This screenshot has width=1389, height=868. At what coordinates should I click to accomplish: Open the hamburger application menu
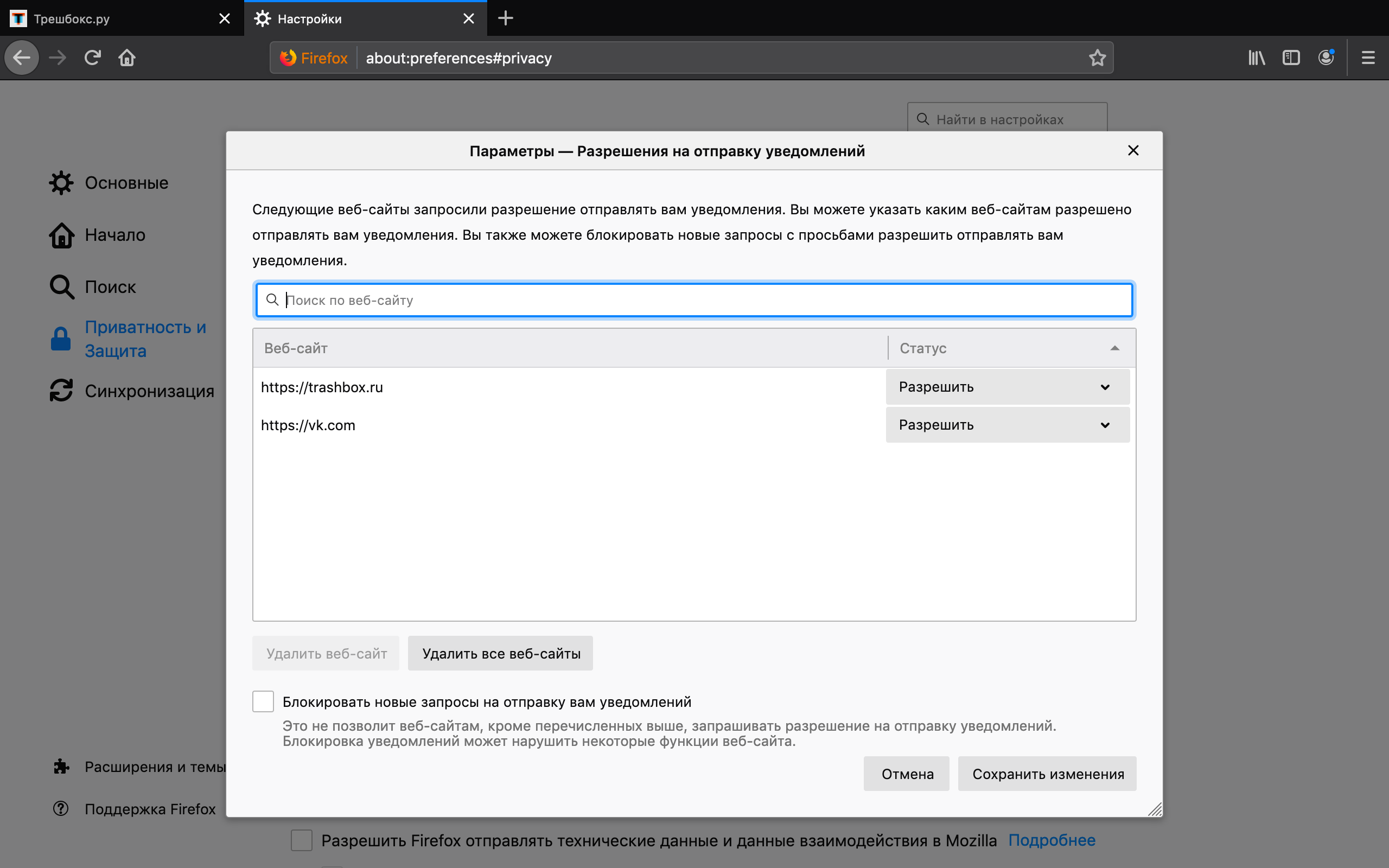1368,58
